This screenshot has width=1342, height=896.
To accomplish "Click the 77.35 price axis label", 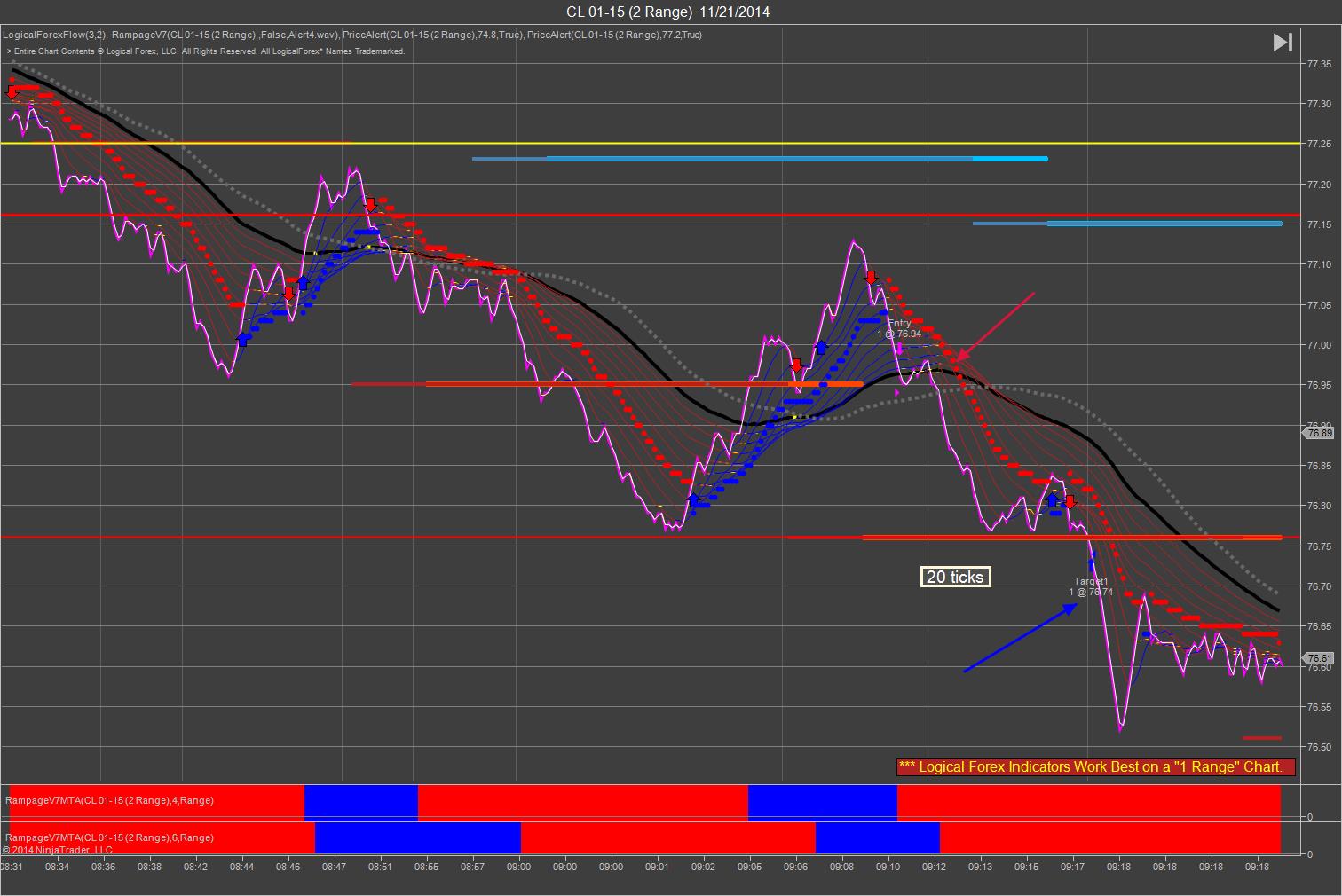I will point(1318,64).
